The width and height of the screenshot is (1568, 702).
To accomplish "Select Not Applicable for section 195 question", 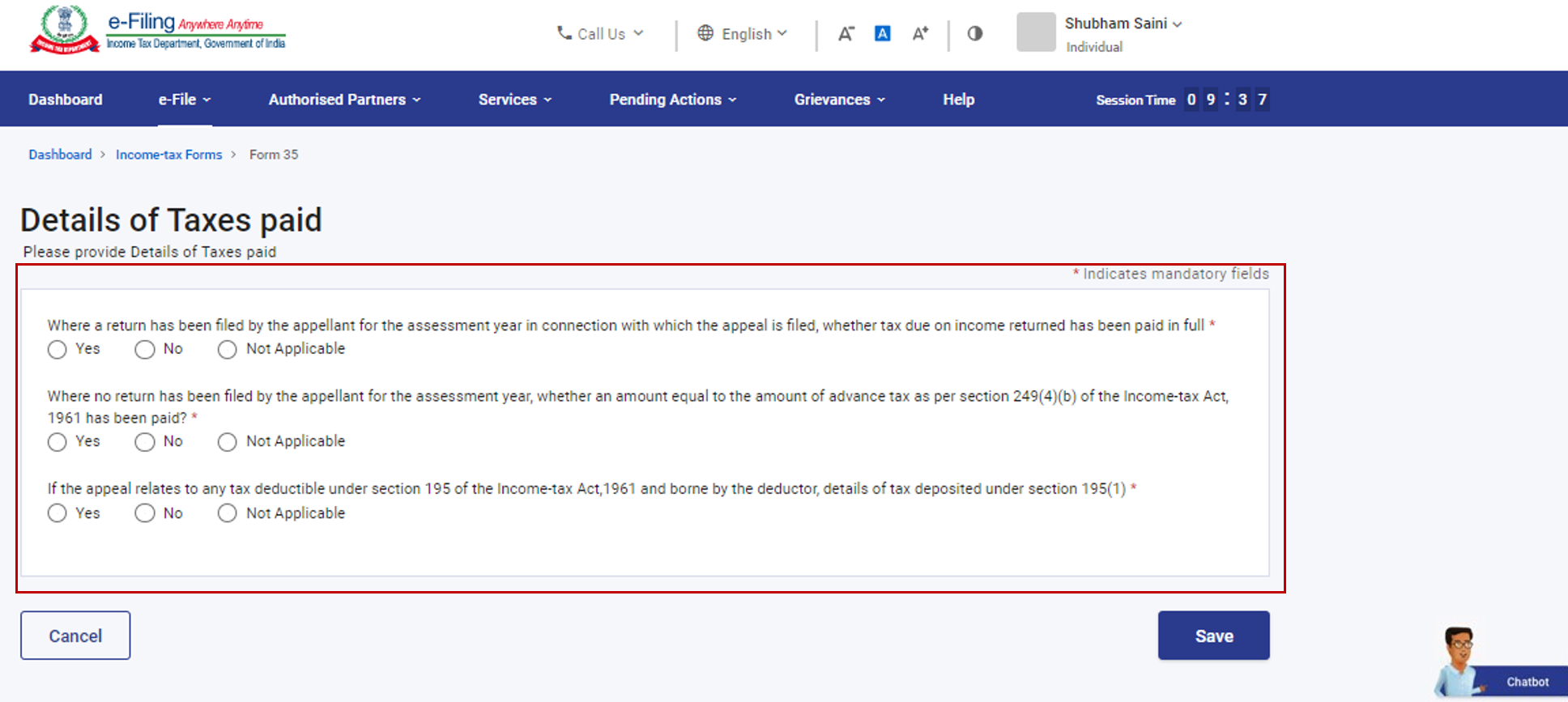I will tap(228, 513).
